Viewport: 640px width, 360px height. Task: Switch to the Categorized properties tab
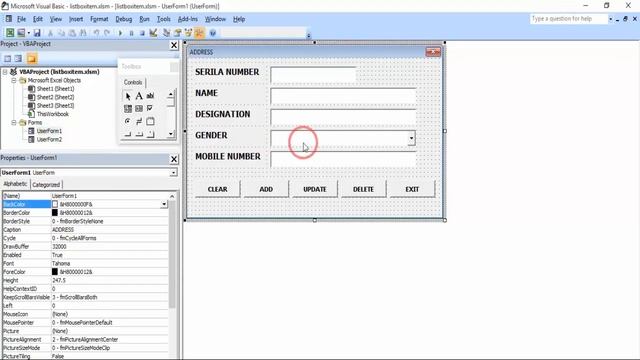click(x=46, y=184)
